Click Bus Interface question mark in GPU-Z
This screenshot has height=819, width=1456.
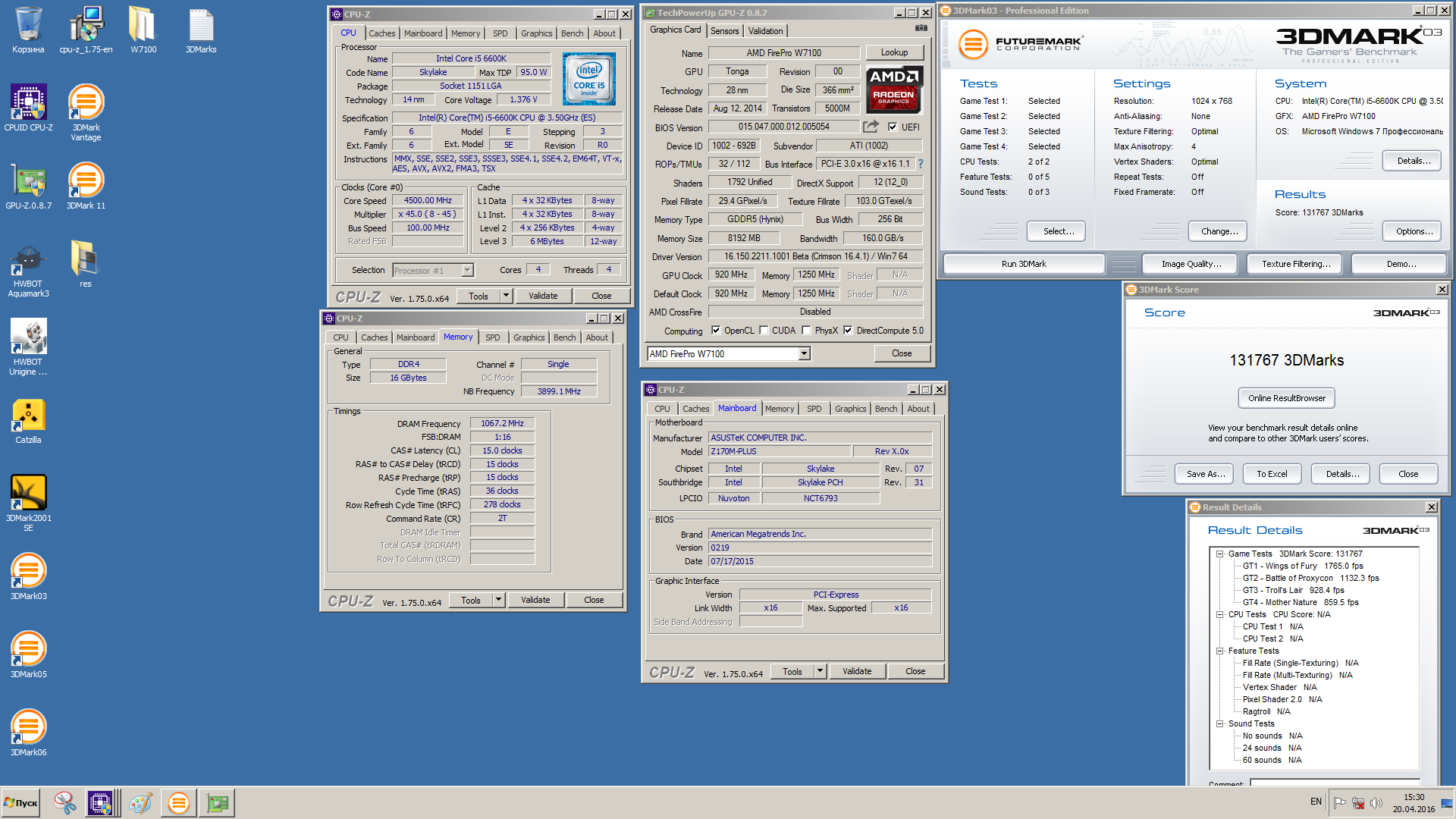click(x=921, y=164)
